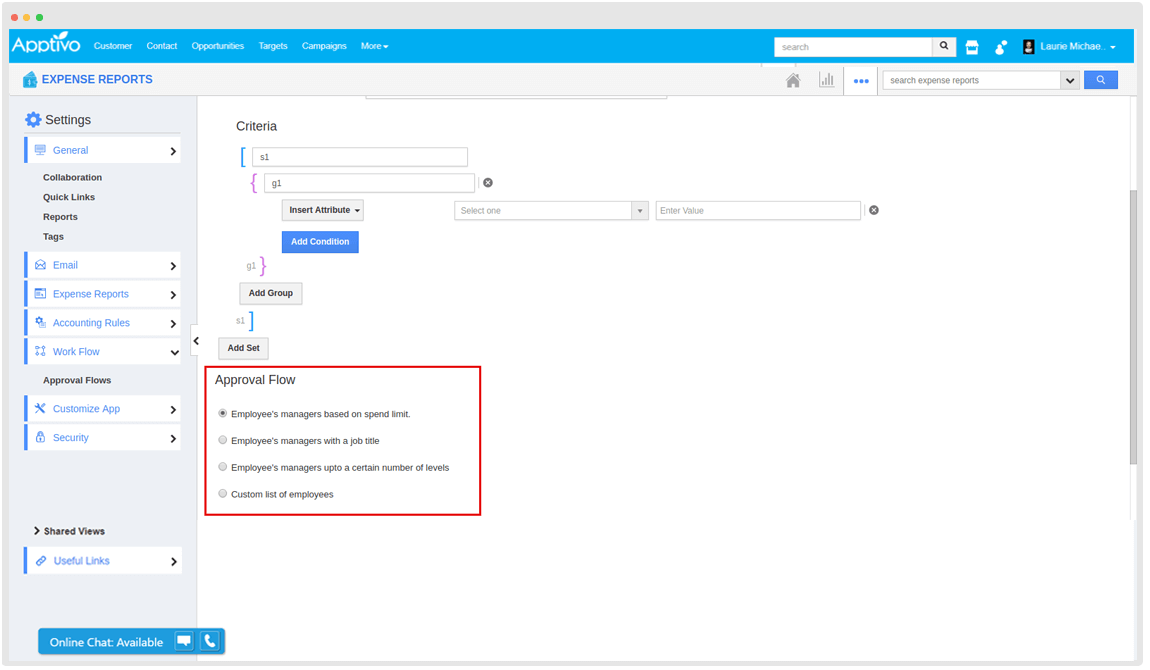Select managers upto a certain number of levels
Image resolution: width=1150 pixels, height=670 pixels.
[x=223, y=467]
